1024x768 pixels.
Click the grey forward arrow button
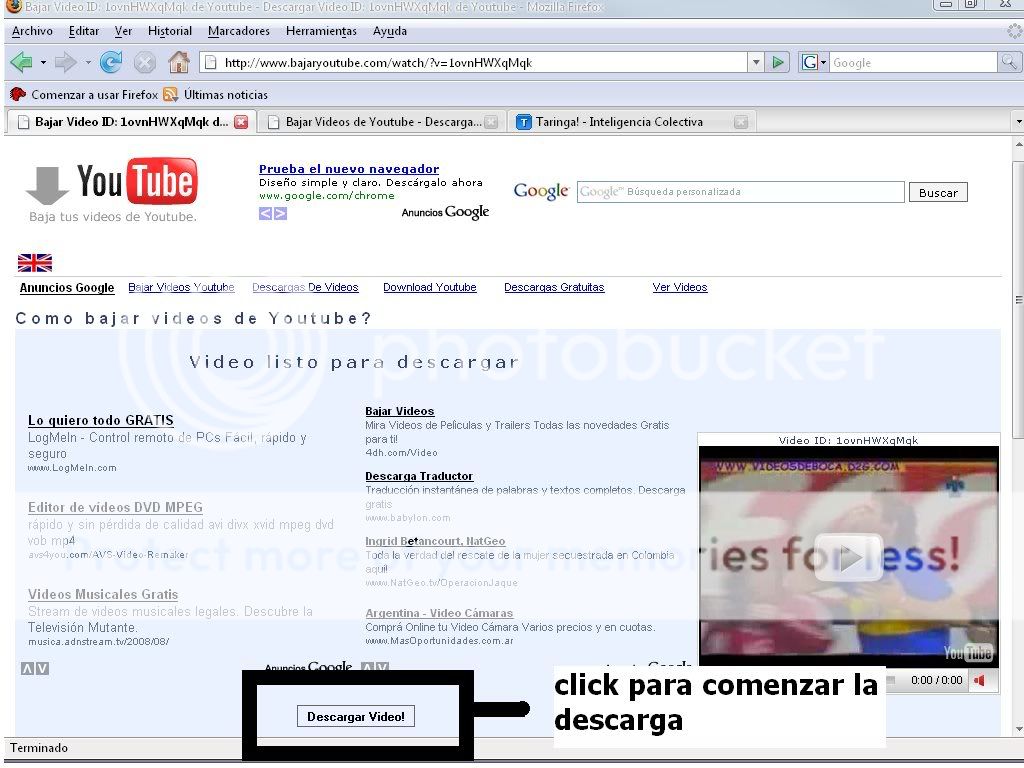[65, 63]
